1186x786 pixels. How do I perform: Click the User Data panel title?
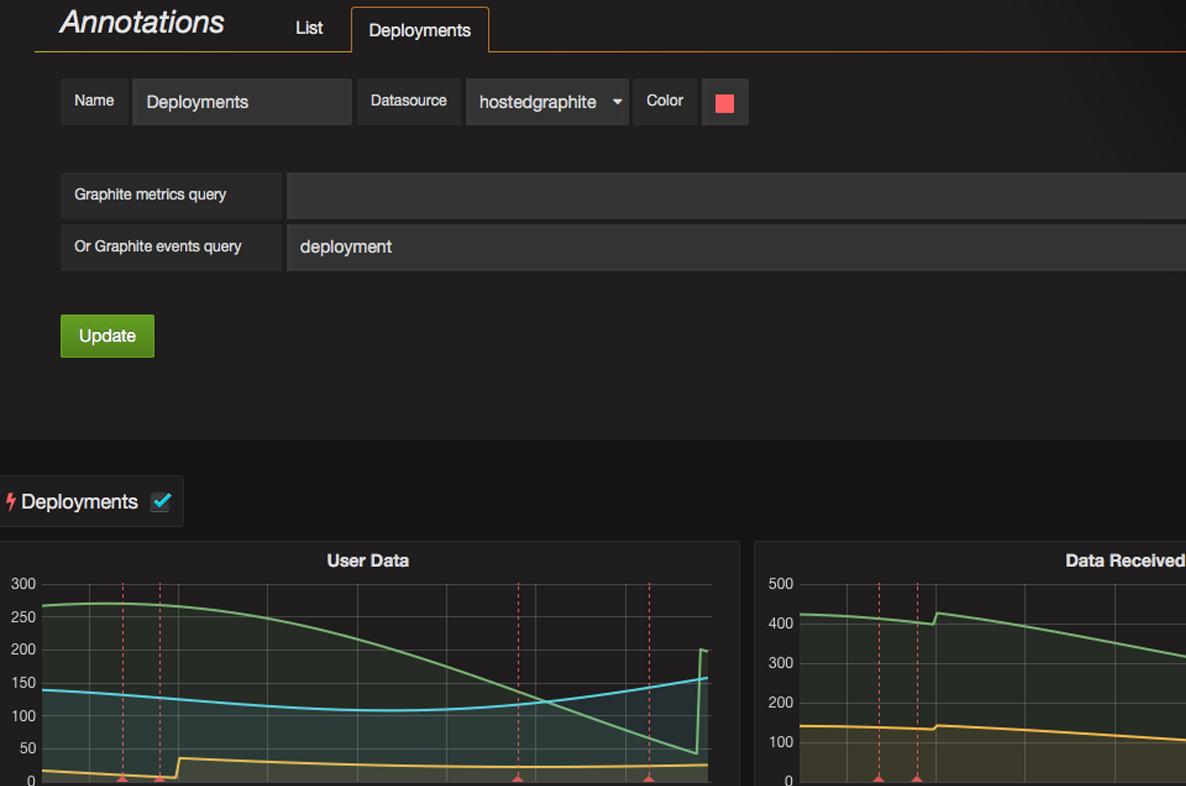point(367,561)
